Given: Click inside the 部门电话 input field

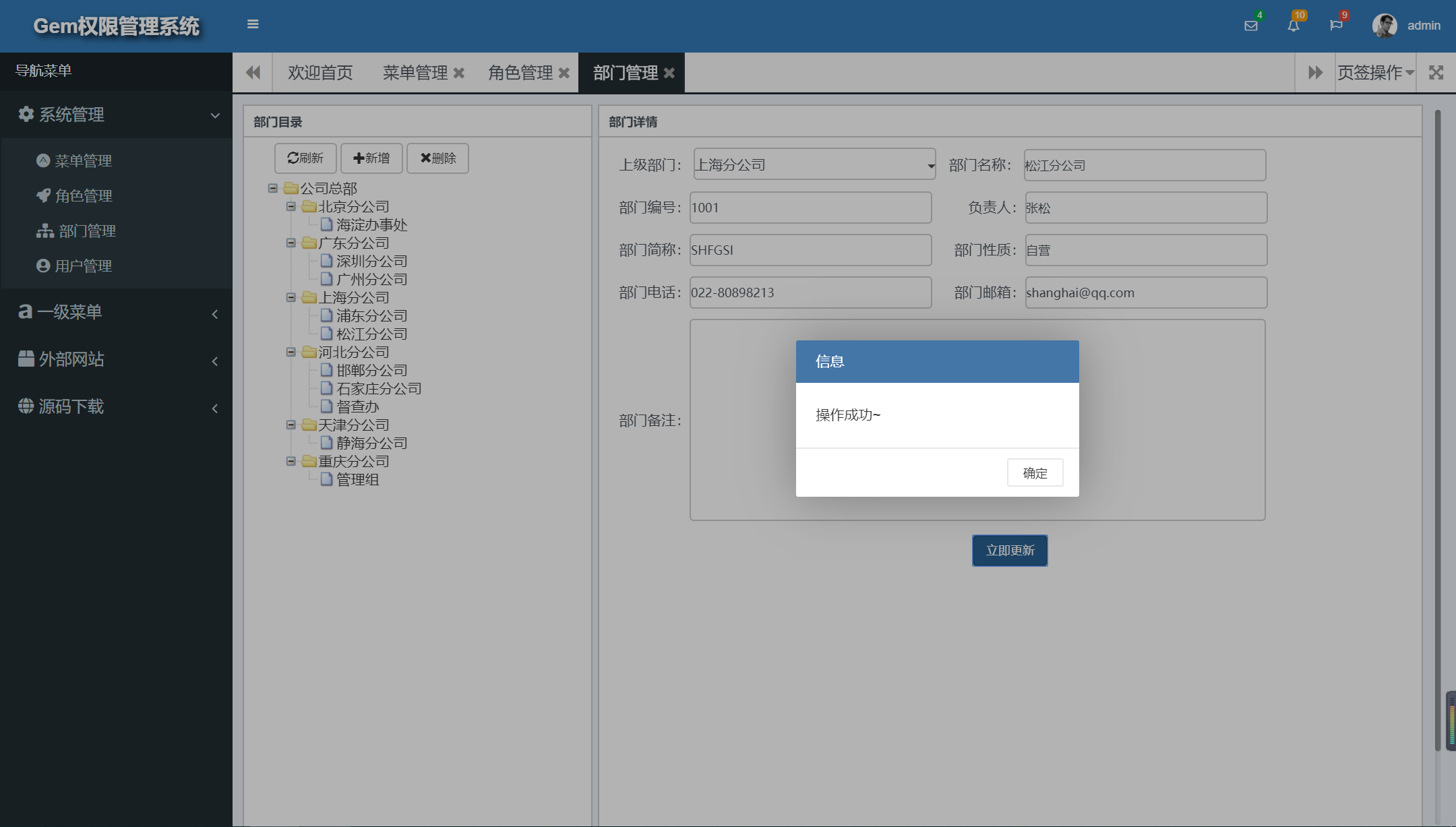Looking at the screenshot, I should point(809,292).
